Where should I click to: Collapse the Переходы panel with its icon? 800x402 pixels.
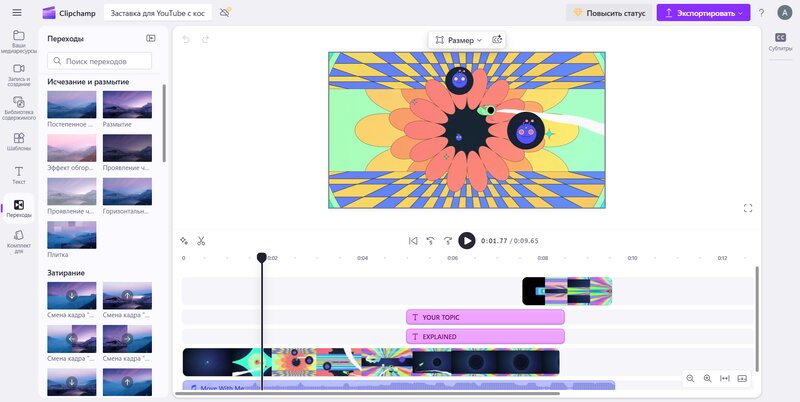click(x=151, y=38)
